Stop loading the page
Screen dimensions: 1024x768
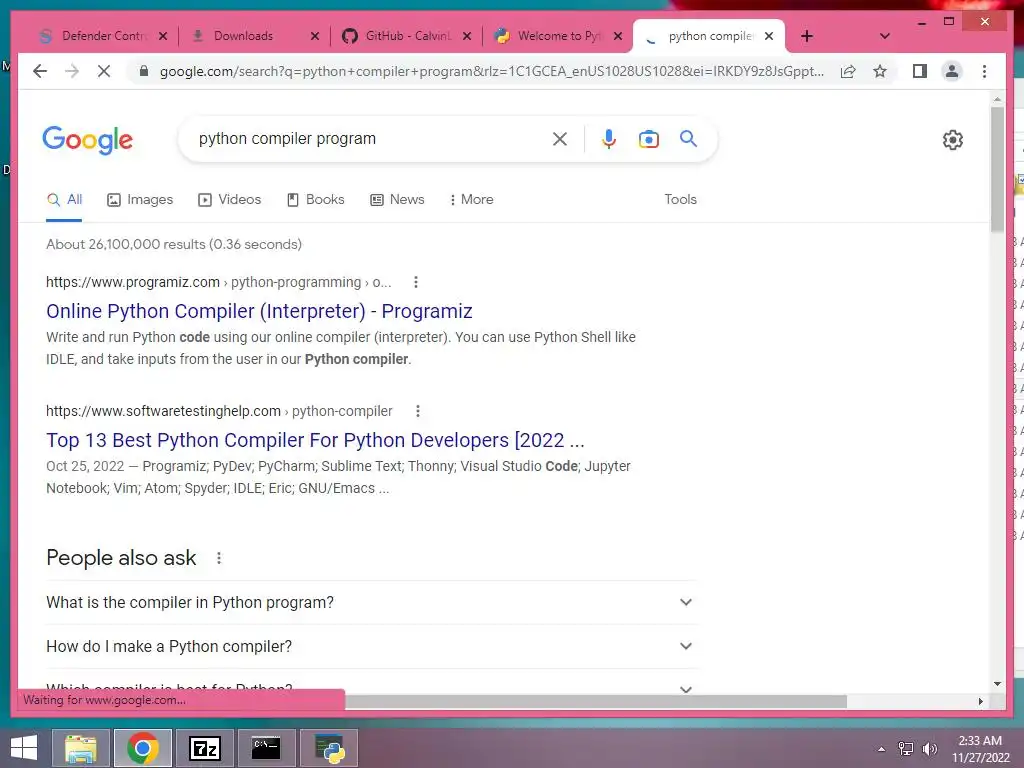pyautogui.click(x=104, y=71)
